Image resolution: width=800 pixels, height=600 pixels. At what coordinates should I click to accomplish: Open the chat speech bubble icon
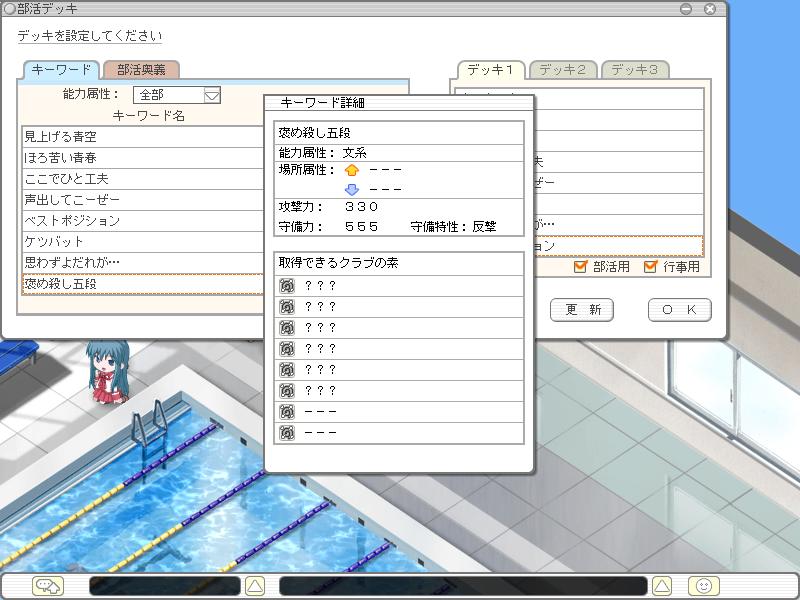pos(48,585)
